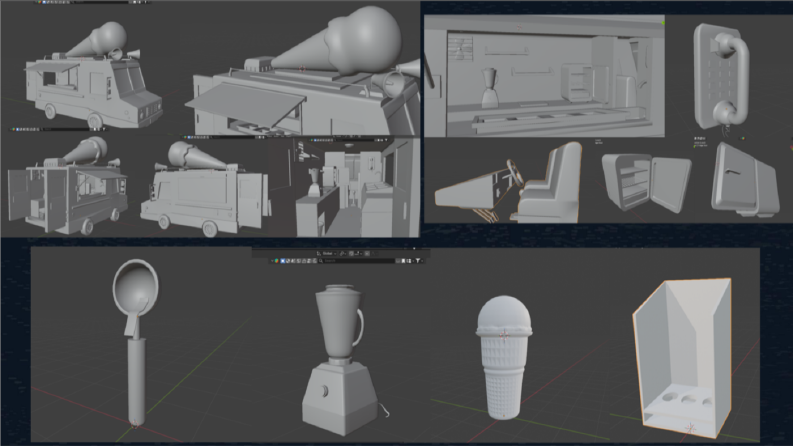The image size is (793, 446).
Task: Select the blue highlighted filter icon
Action: (x=283, y=261)
